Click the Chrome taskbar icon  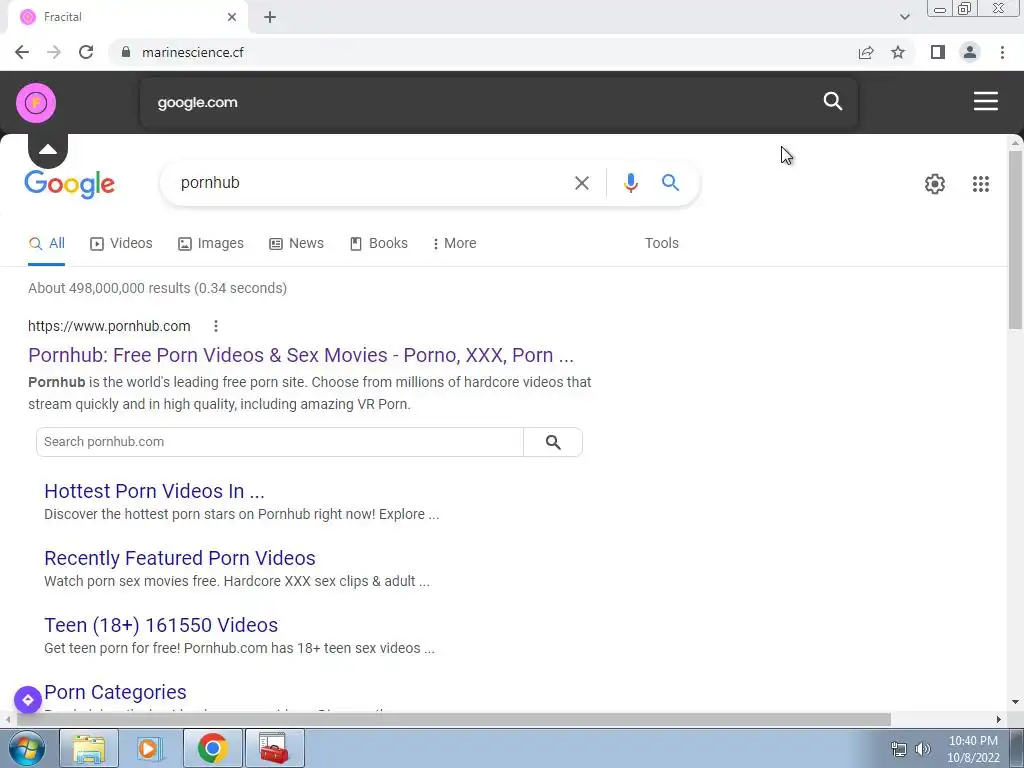[x=212, y=748]
